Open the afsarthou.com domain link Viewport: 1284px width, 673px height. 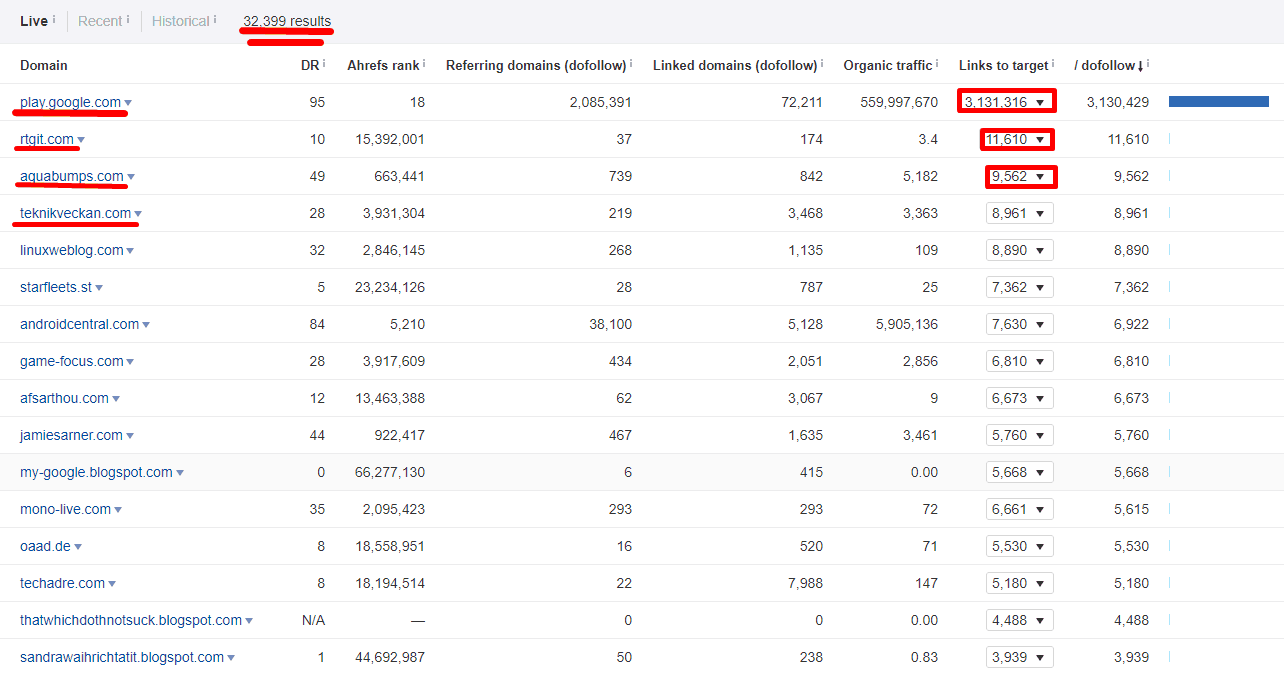[64, 398]
